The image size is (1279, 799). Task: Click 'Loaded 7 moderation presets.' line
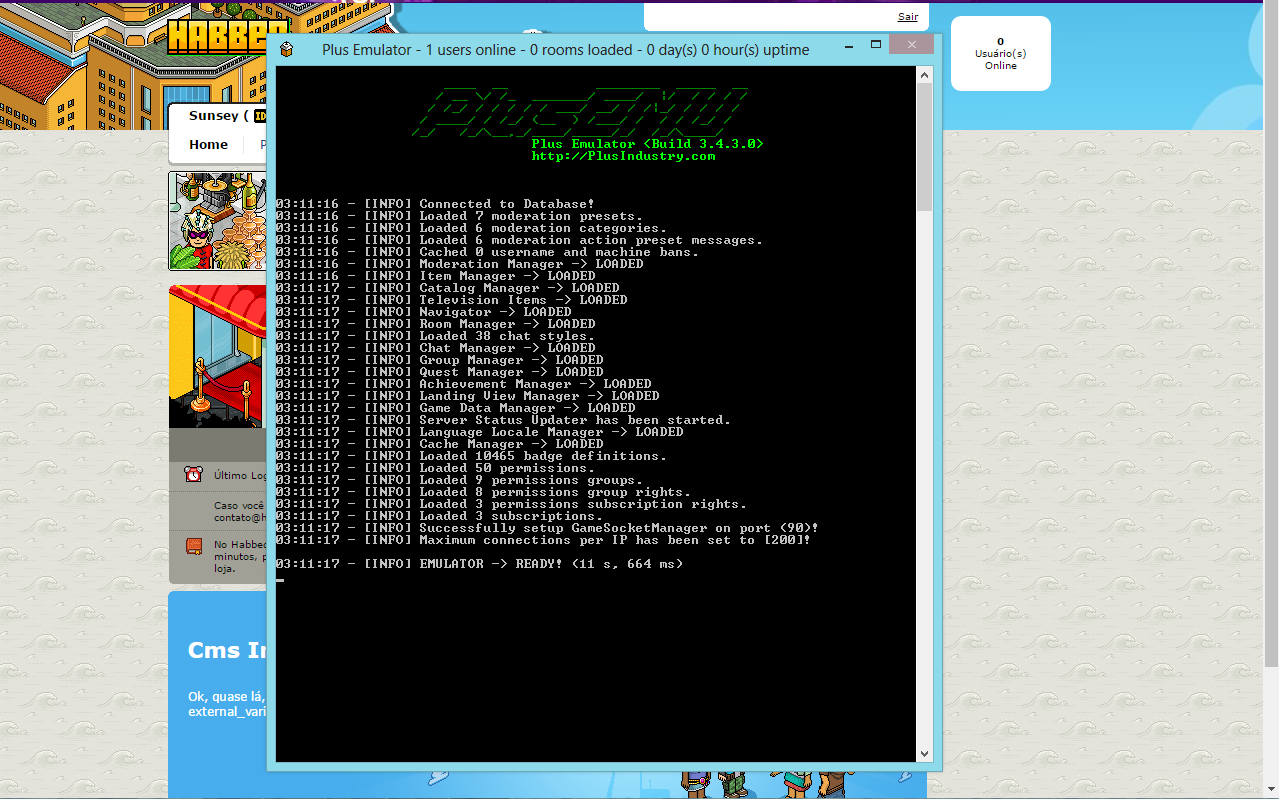coord(459,216)
